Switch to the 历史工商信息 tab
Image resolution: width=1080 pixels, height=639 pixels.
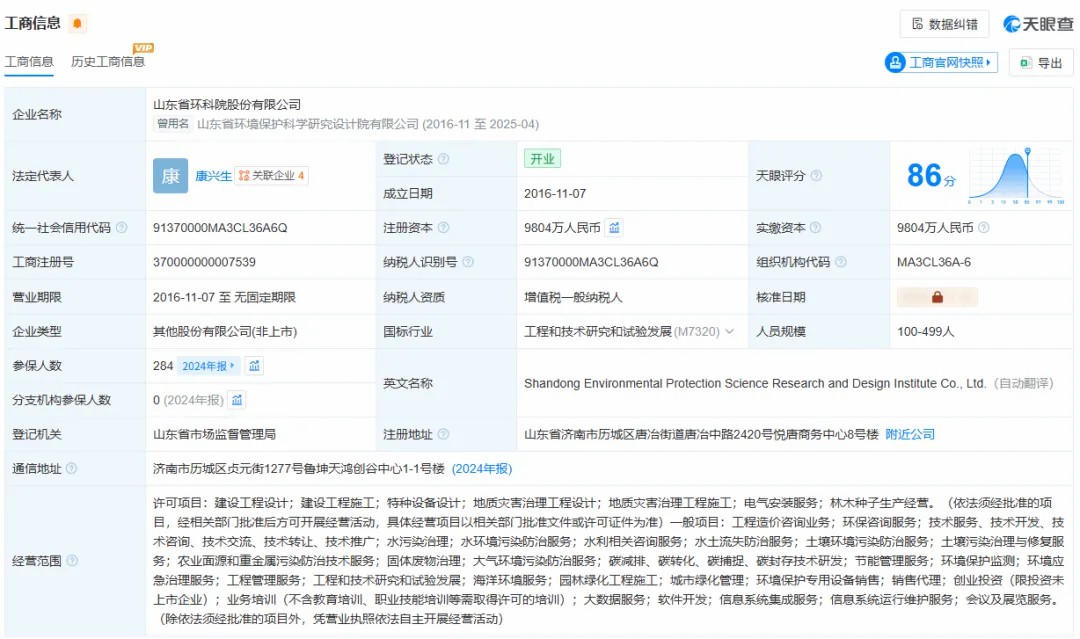pos(108,62)
